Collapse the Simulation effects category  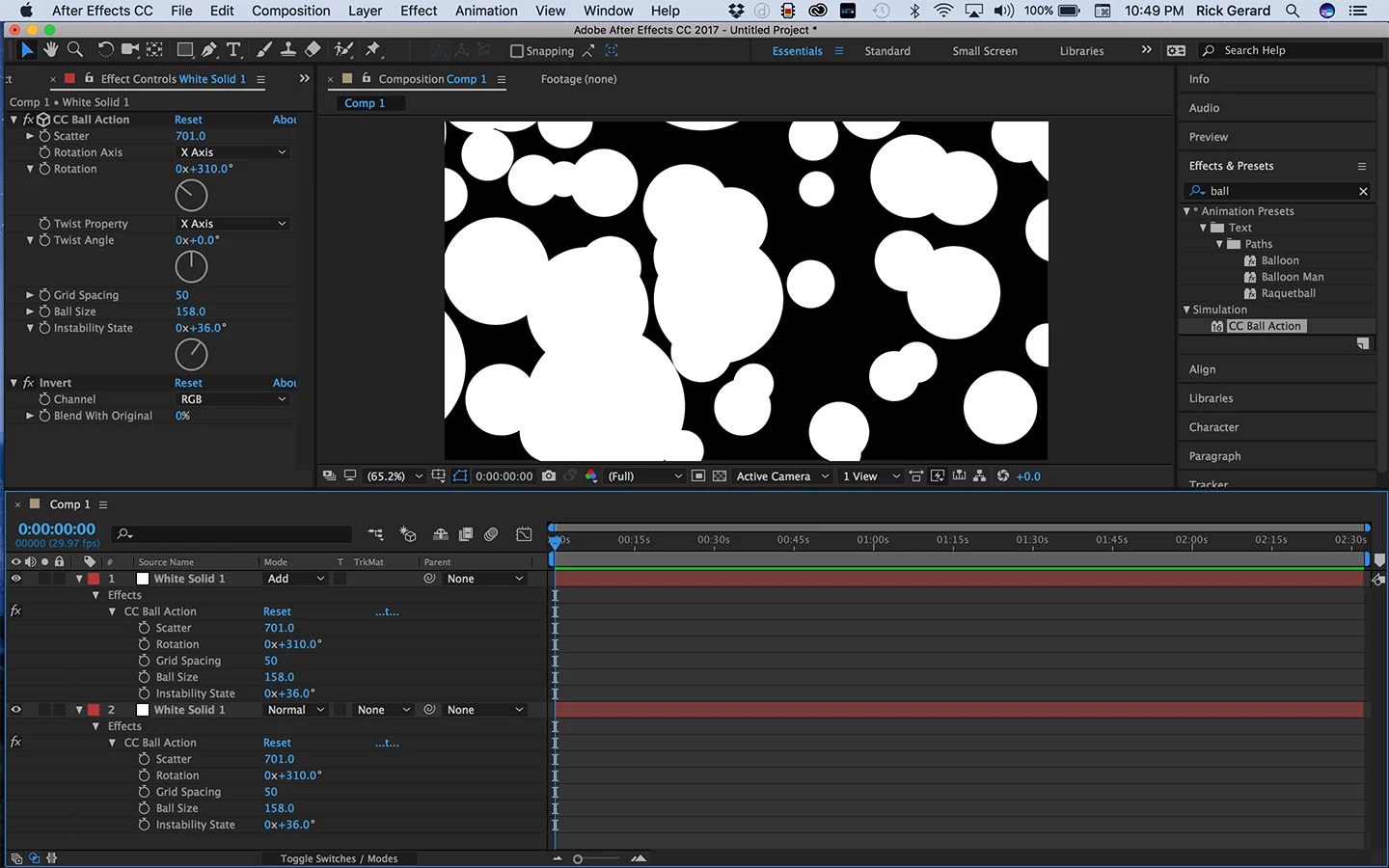(x=1186, y=310)
